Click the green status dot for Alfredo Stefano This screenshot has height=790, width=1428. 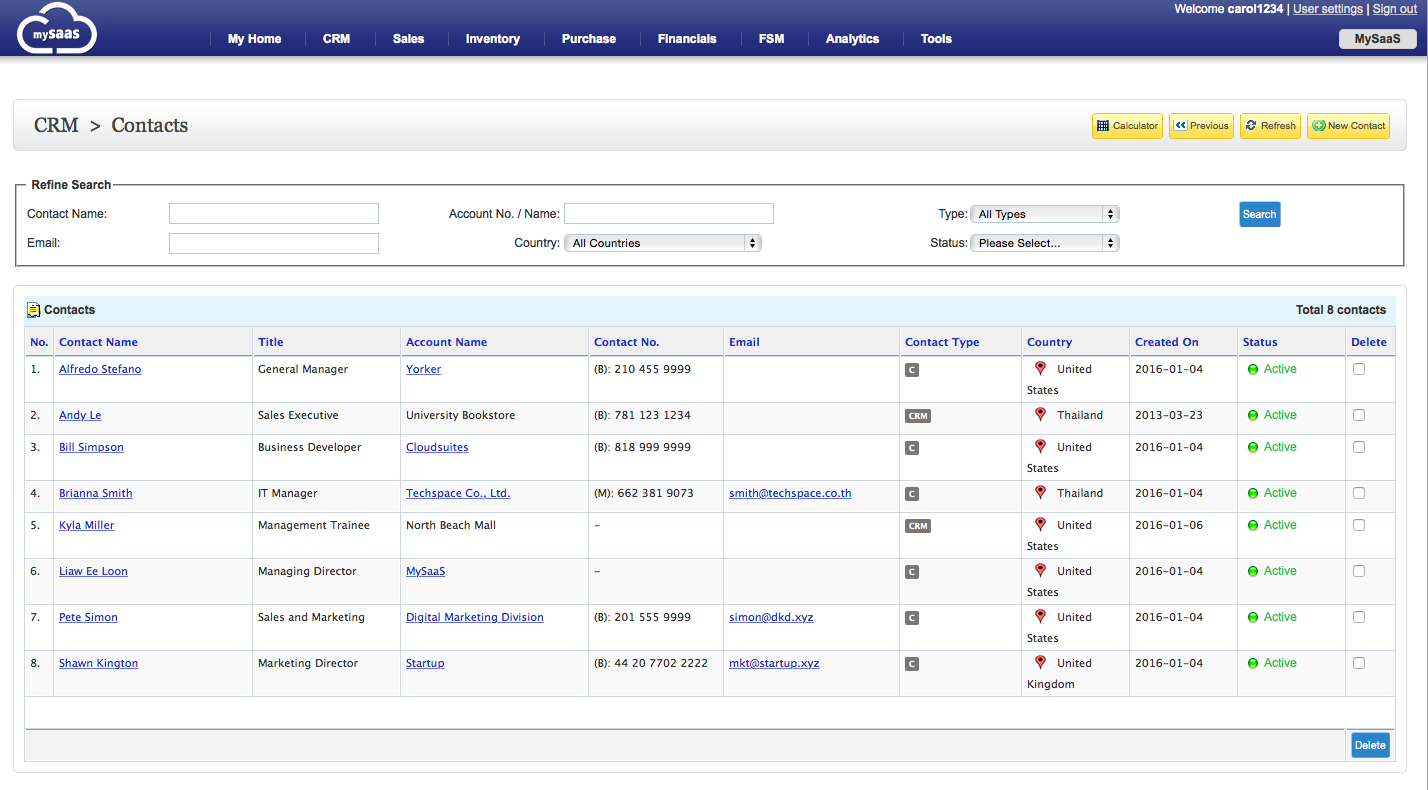pos(1253,369)
